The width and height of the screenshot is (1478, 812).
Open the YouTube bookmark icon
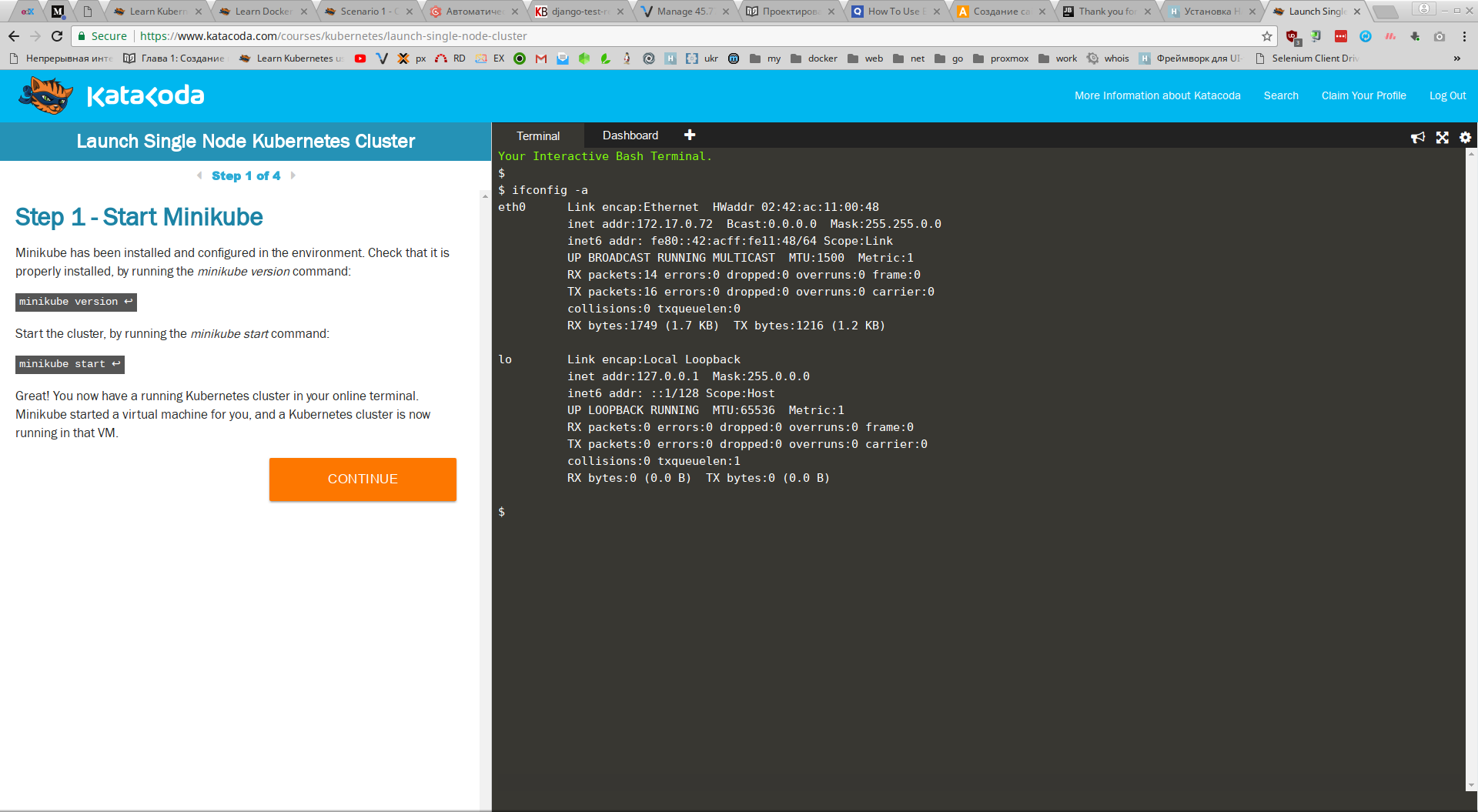tap(360, 58)
